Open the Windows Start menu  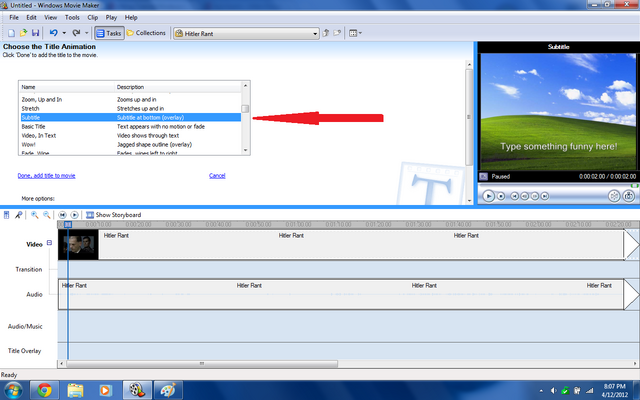pos(13,391)
